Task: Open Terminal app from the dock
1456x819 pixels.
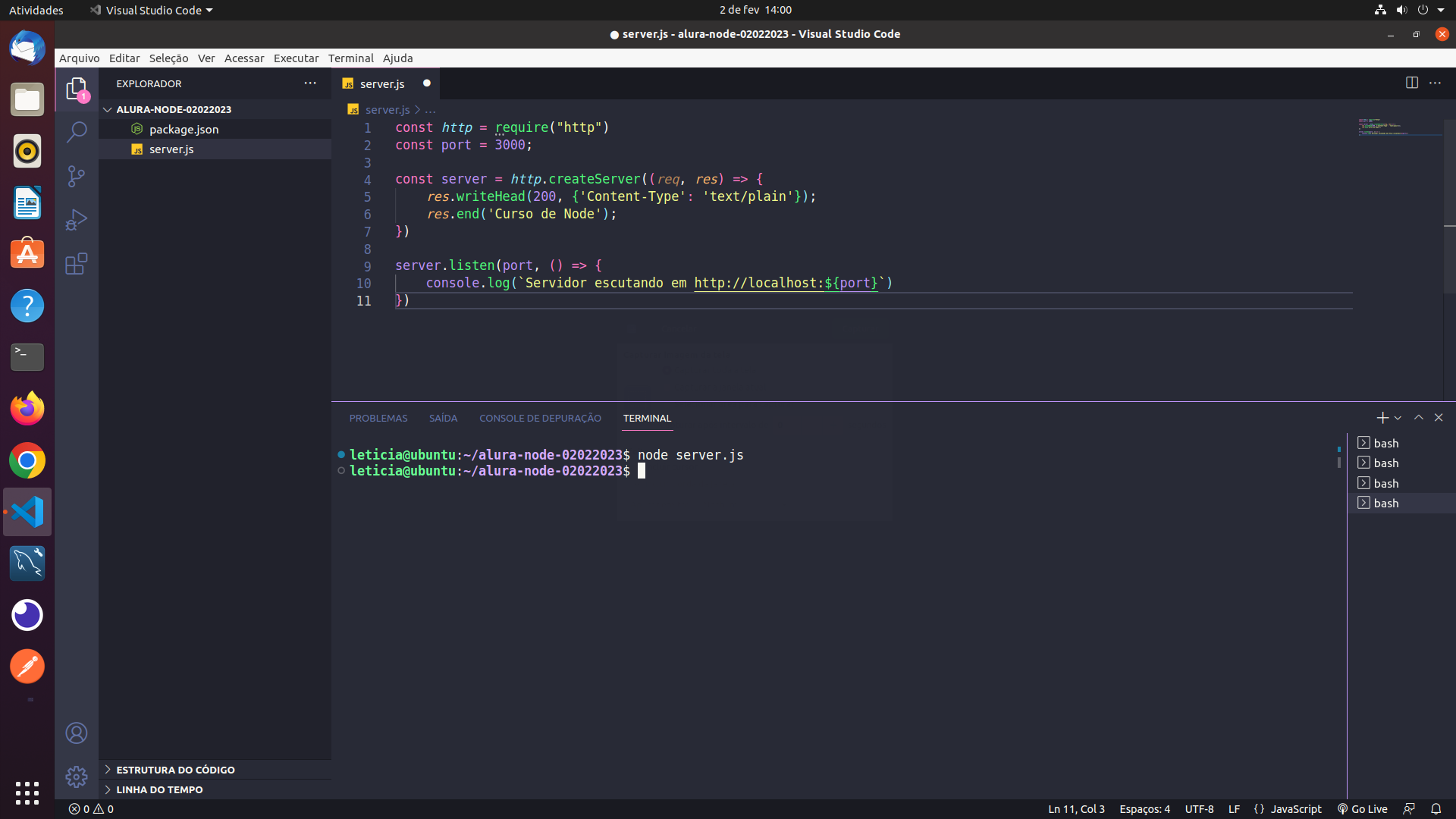Action: point(27,357)
